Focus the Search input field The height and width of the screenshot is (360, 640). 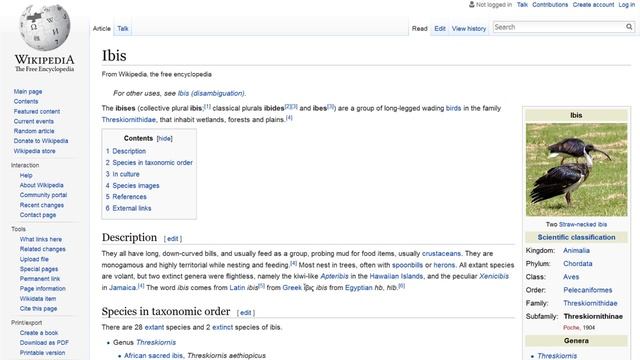click(x=559, y=27)
